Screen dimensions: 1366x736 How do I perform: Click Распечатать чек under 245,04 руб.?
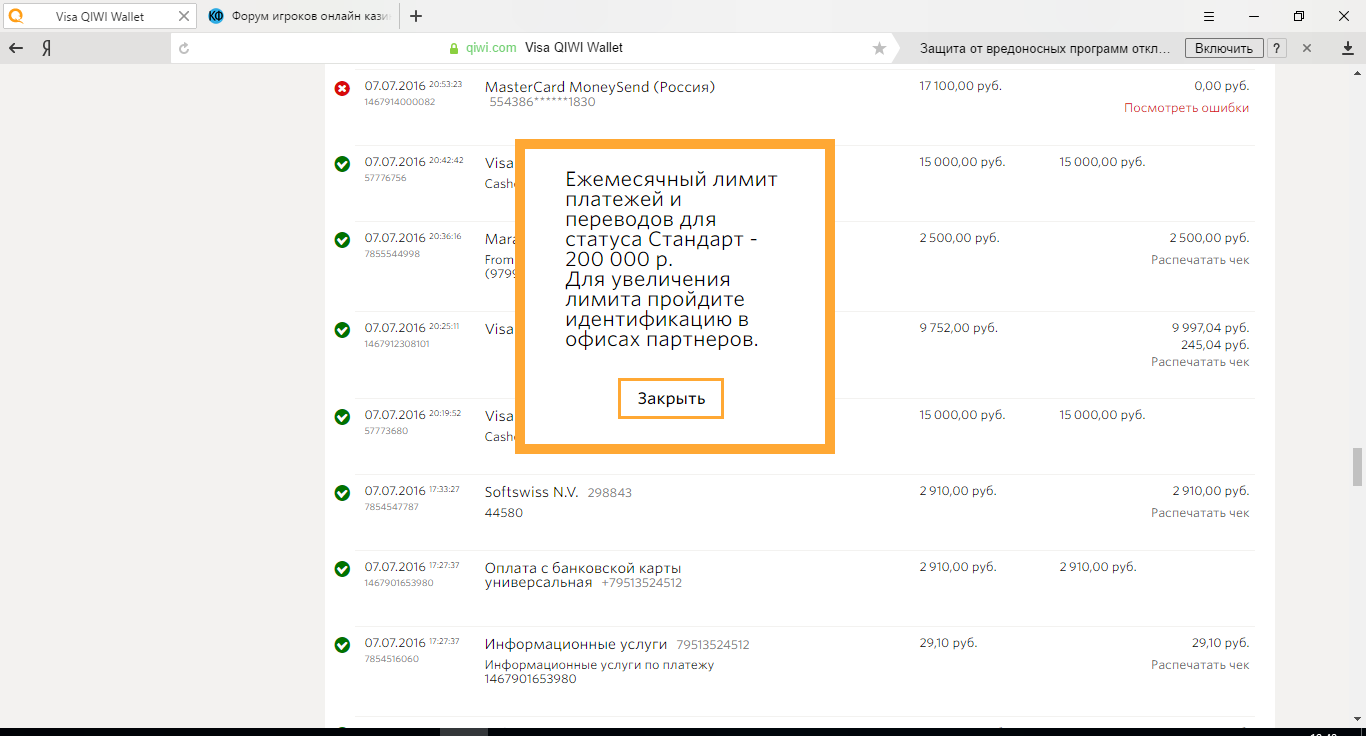[x=1200, y=362]
